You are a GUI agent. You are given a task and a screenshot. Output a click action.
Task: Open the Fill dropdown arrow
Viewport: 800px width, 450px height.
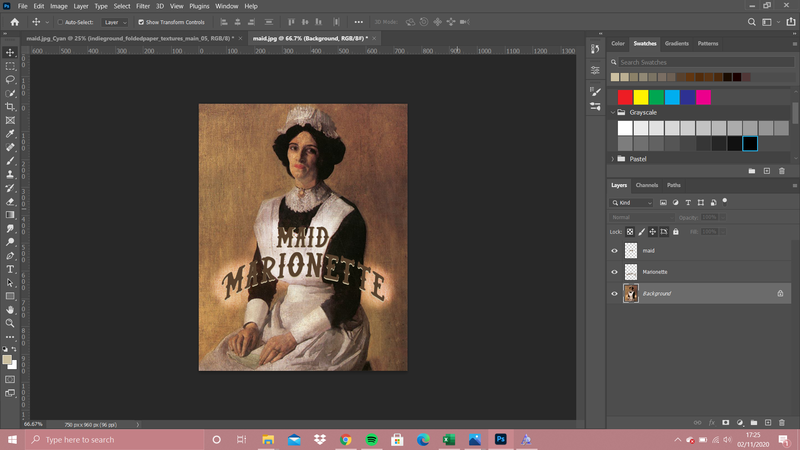pos(723,232)
